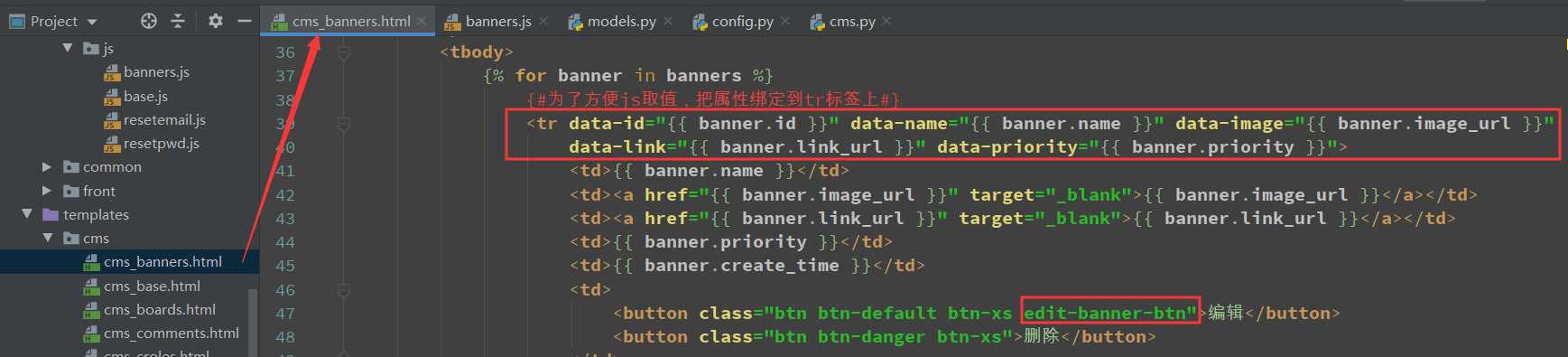The height and width of the screenshot is (357, 1568).
Task: Select base.js in the project tree
Action: 145,96
